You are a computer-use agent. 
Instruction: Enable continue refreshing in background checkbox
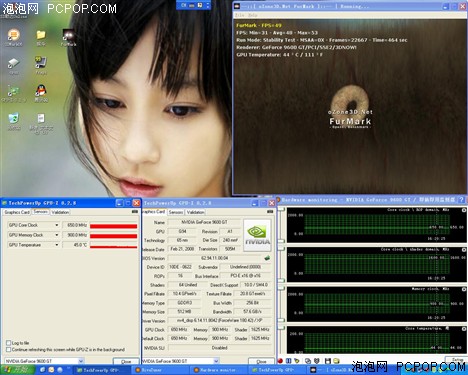9,349
